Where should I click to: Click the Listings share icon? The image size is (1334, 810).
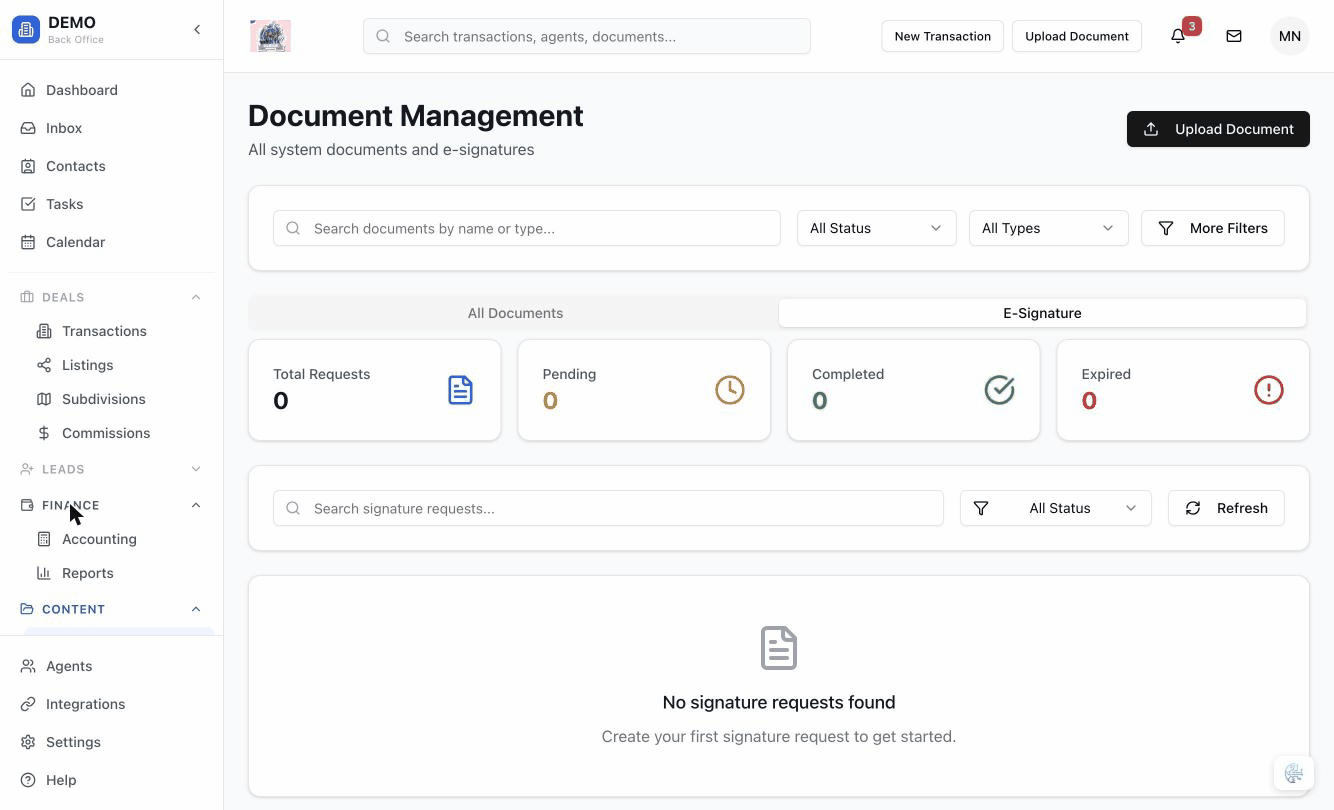pyautogui.click(x=44, y=365)
